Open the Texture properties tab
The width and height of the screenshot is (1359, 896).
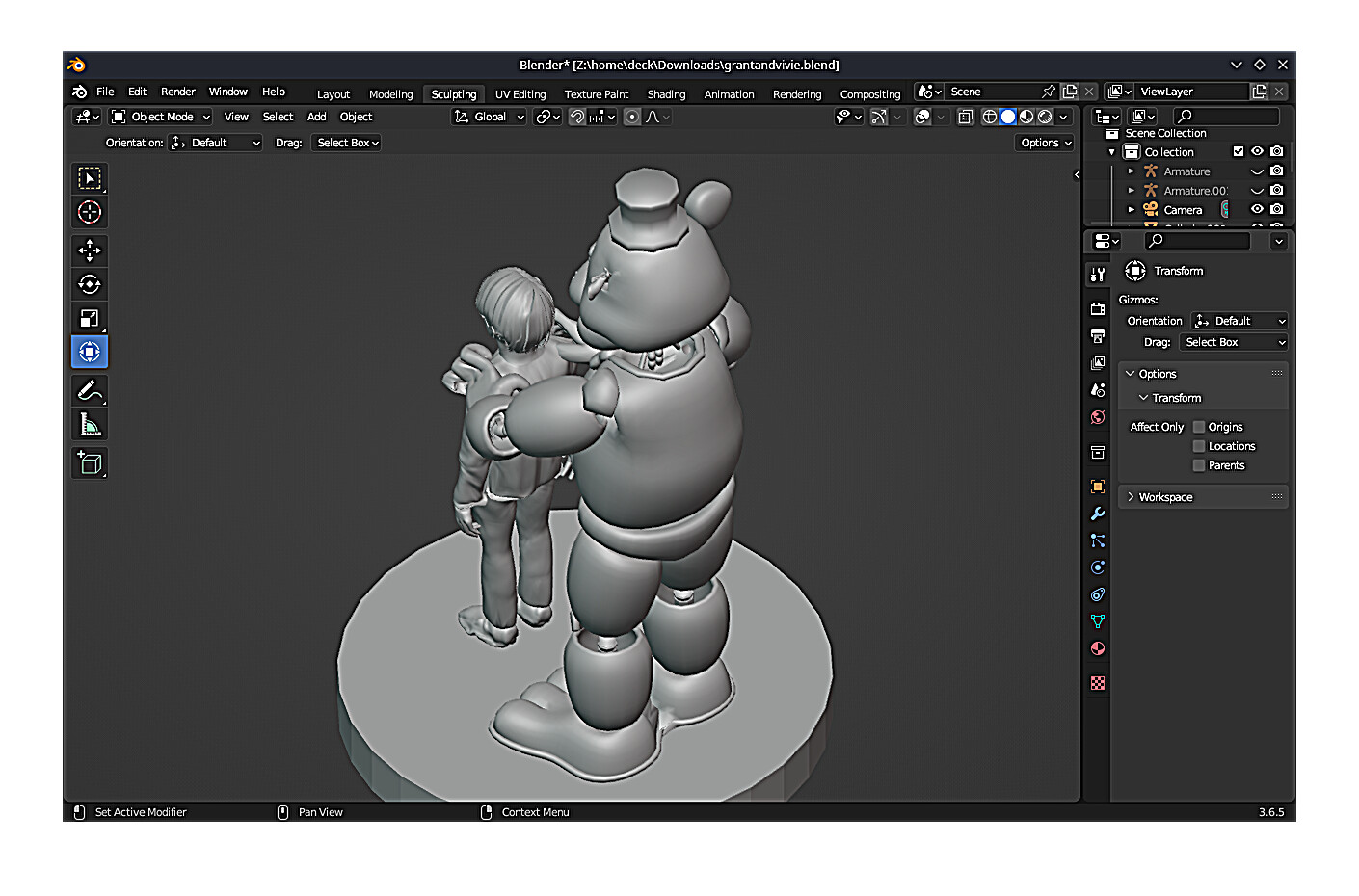1097,683
